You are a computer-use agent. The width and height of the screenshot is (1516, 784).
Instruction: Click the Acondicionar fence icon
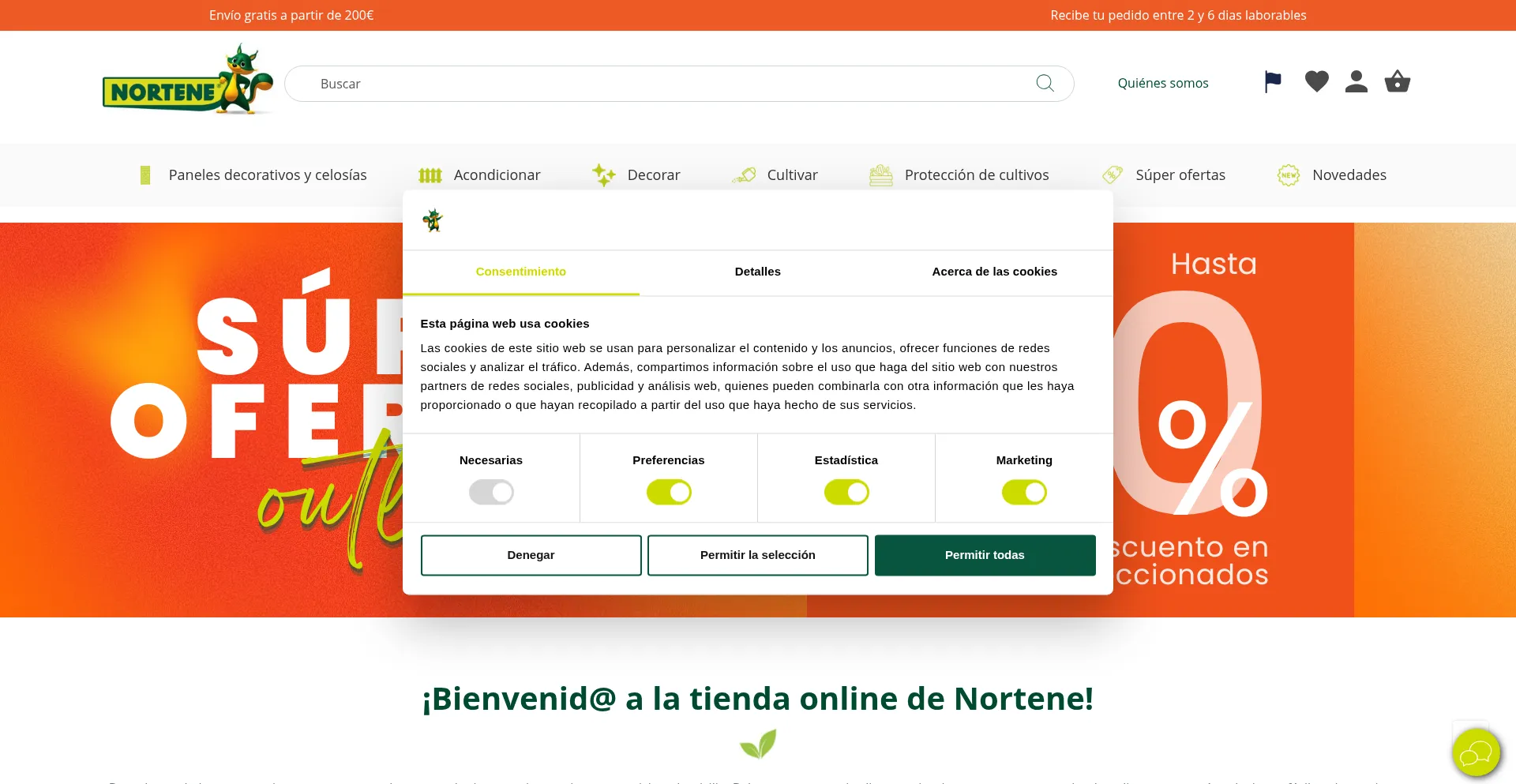[430, 175]
